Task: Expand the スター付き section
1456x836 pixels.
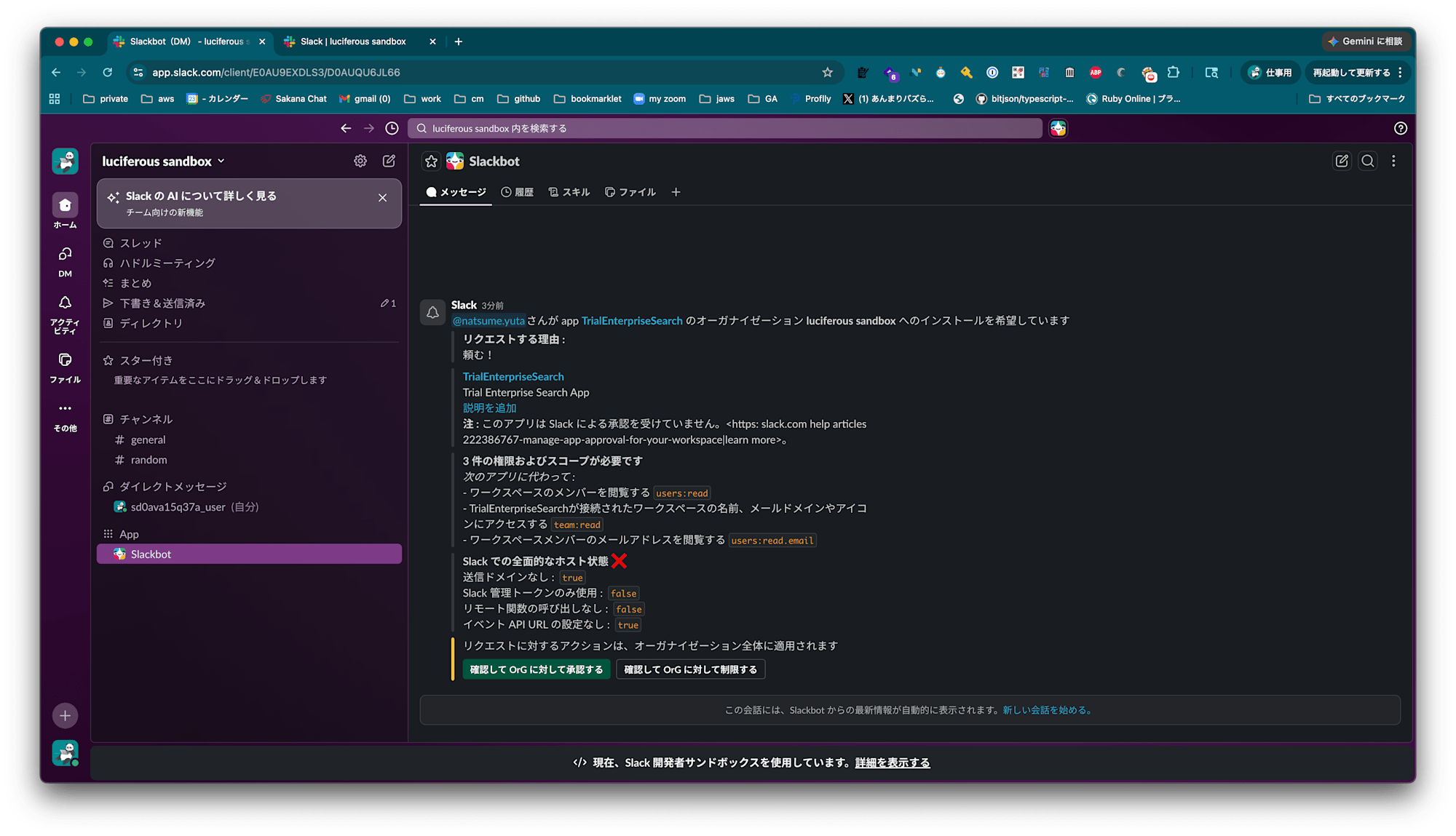Action: (x=138, y=360)
